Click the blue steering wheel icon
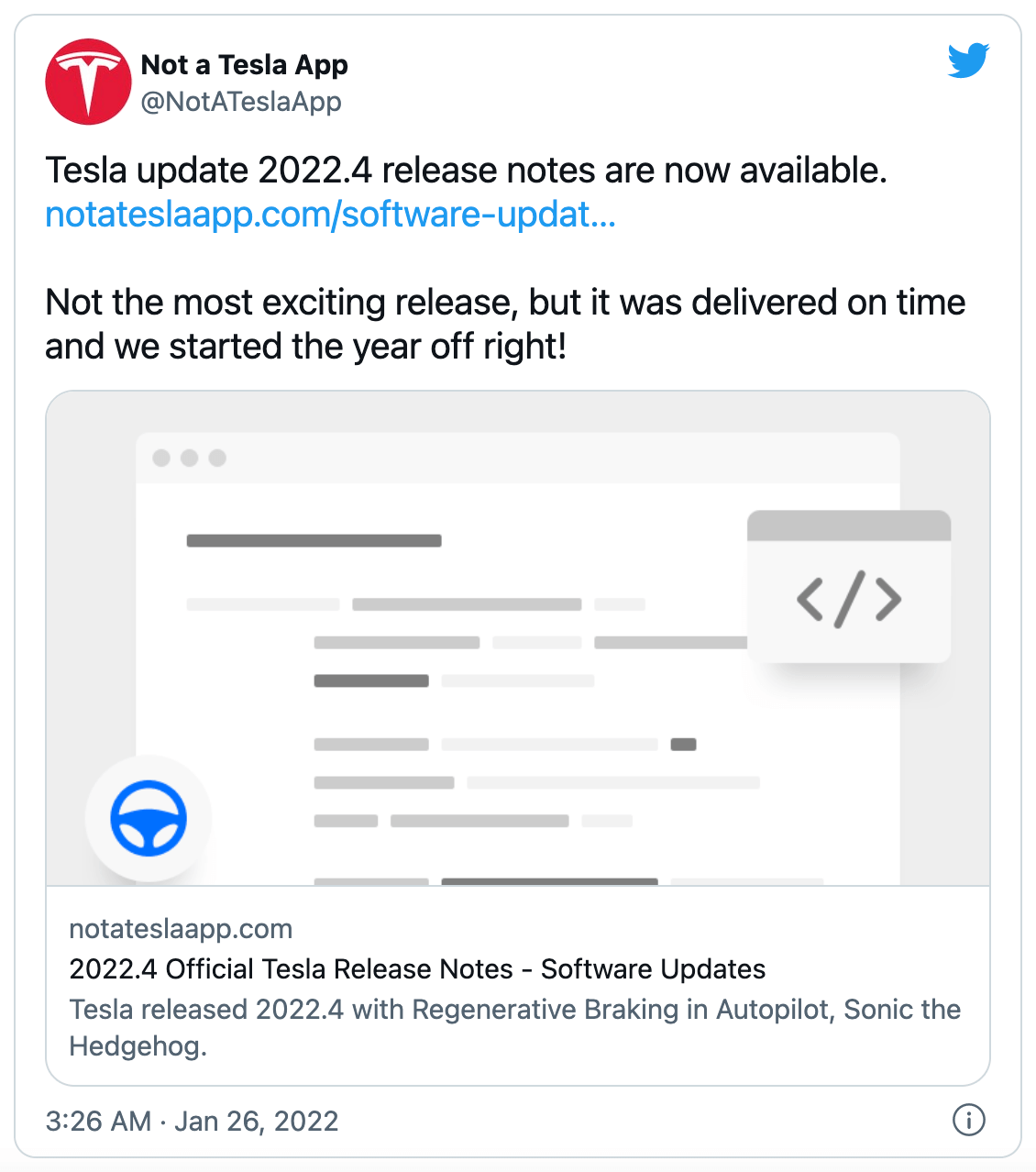Screen dimensions: 1036x1172 [x=149, y=818]
